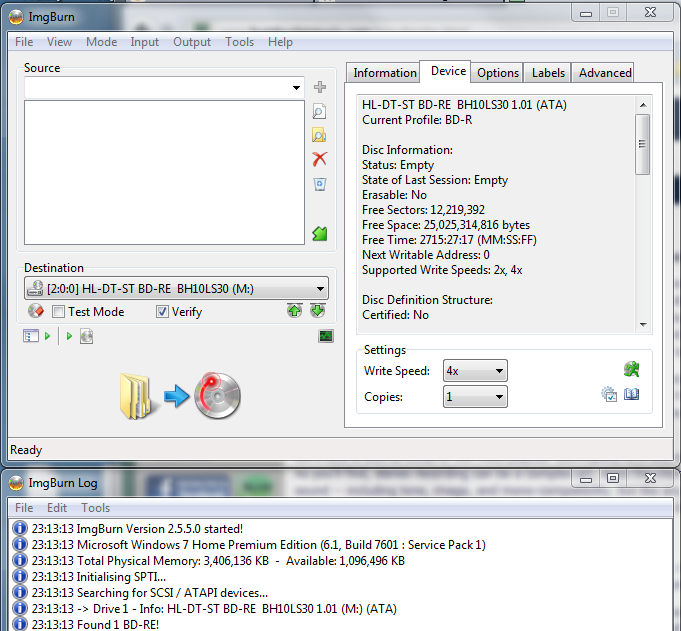Screen dimensions: 681x631
Task: Open Tools menu in ImgBurn Log window
Action: coord(96,508)
